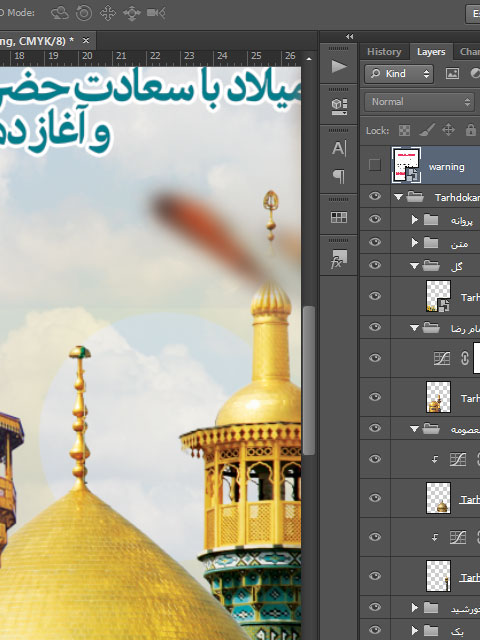The width and height of the screenshot is (480, 640).
Task: Open the 3D panel cube icon
Action: point(339,106)
